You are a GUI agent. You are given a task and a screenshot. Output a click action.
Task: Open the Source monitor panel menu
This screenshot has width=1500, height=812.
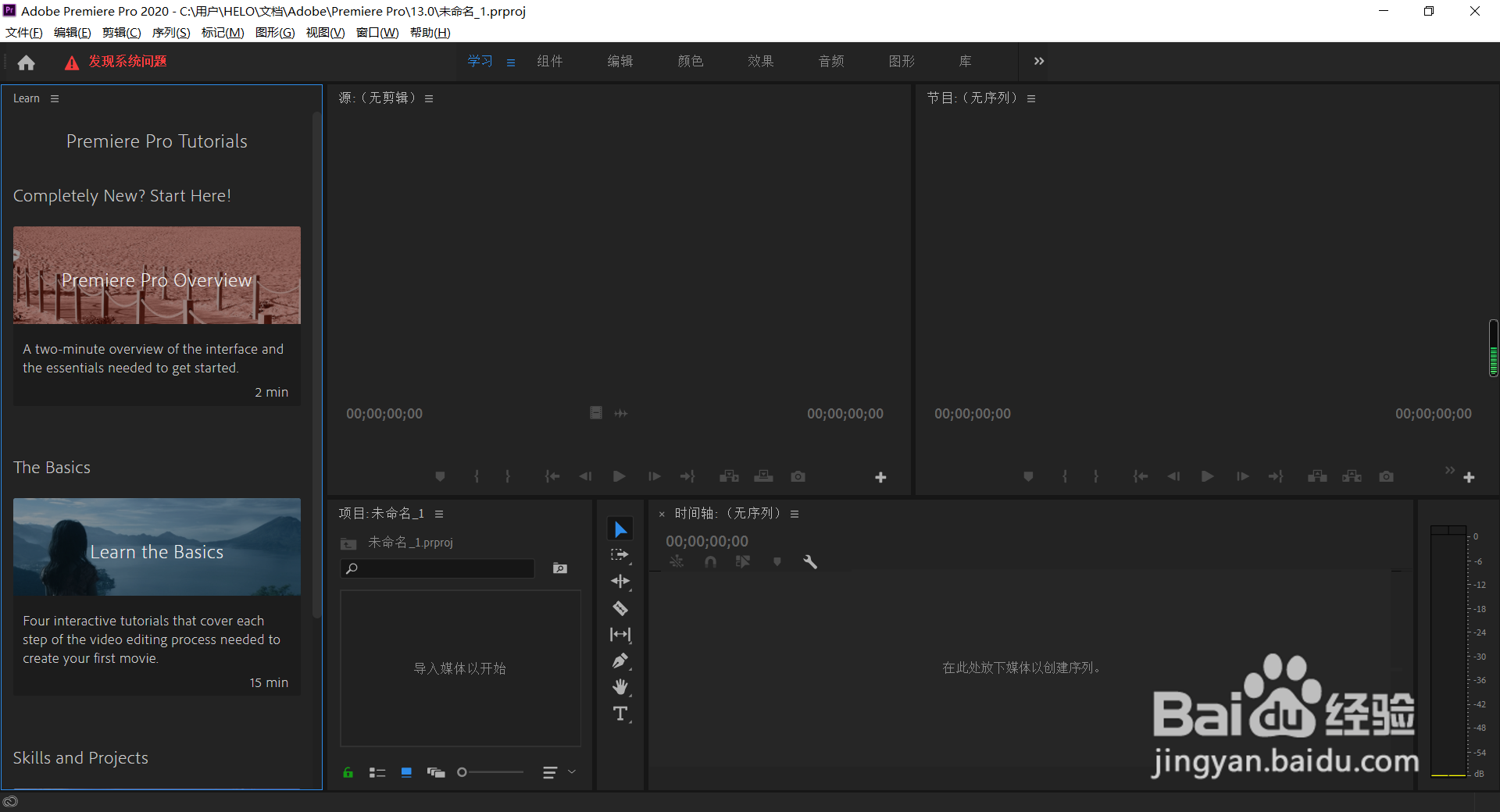(x=429, y=98)
